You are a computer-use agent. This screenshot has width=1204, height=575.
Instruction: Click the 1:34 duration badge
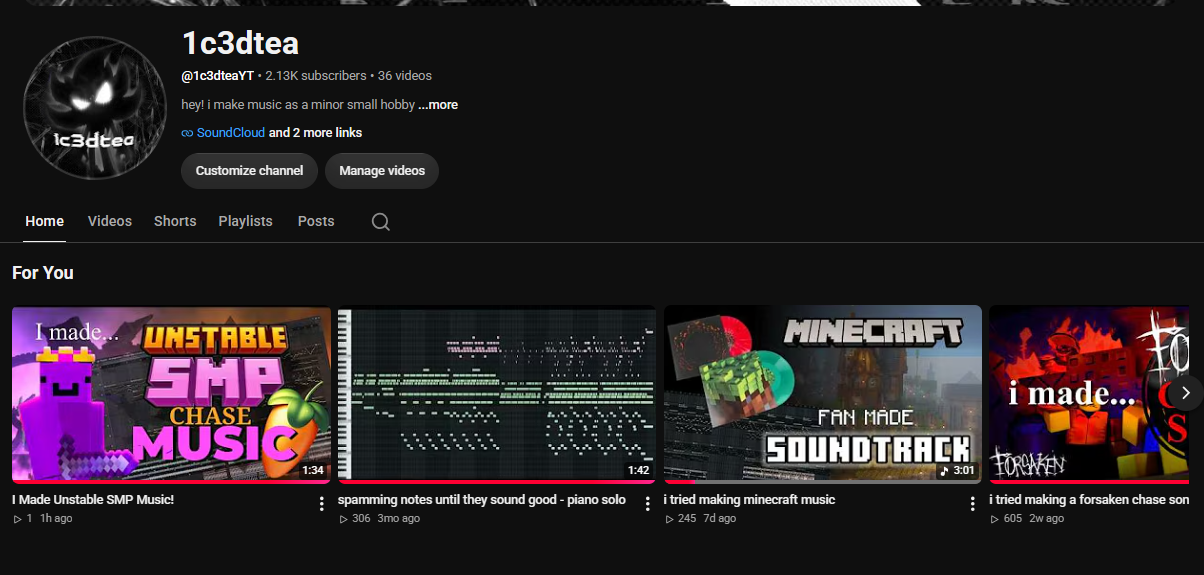click(313, 470)
